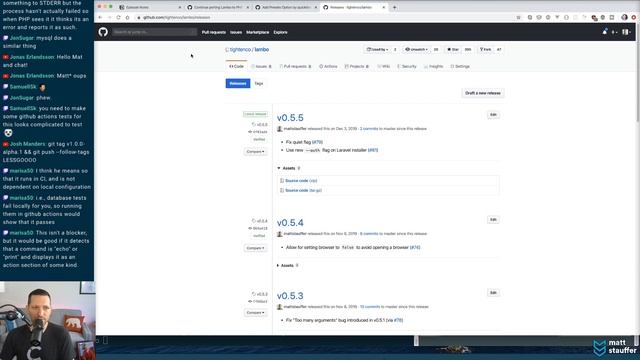Open the plus create-new dropdown
The width and height of the screenshot is (640, 360).
click(614, 32)
